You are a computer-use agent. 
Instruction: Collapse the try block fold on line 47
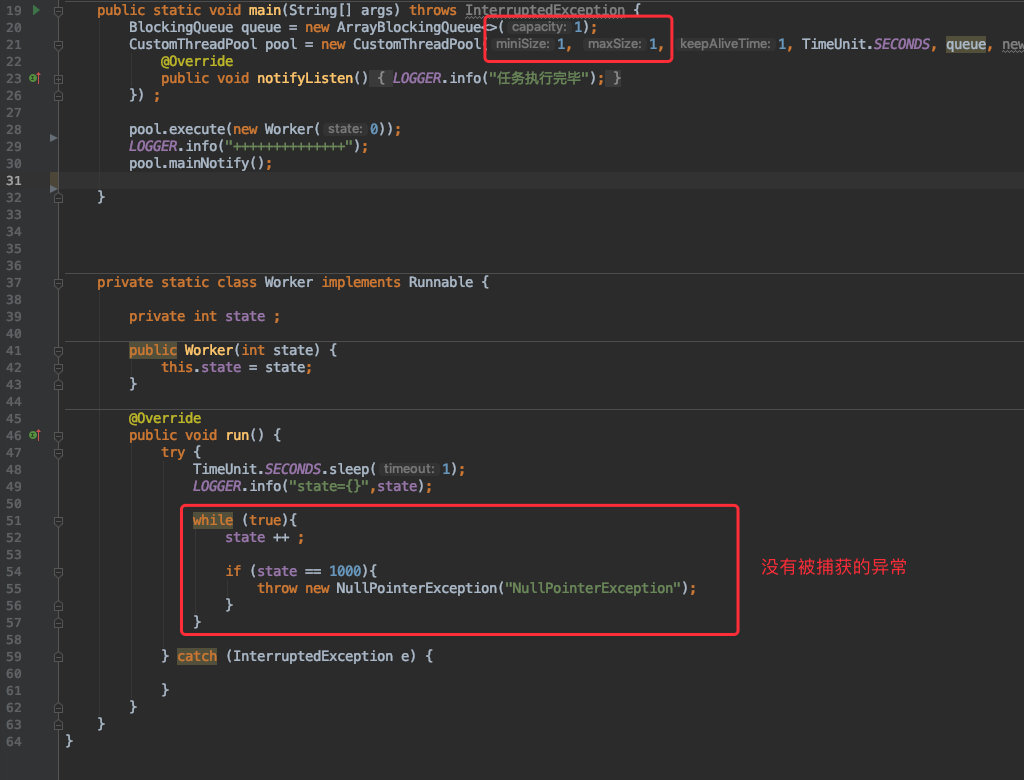coord(58,453)
